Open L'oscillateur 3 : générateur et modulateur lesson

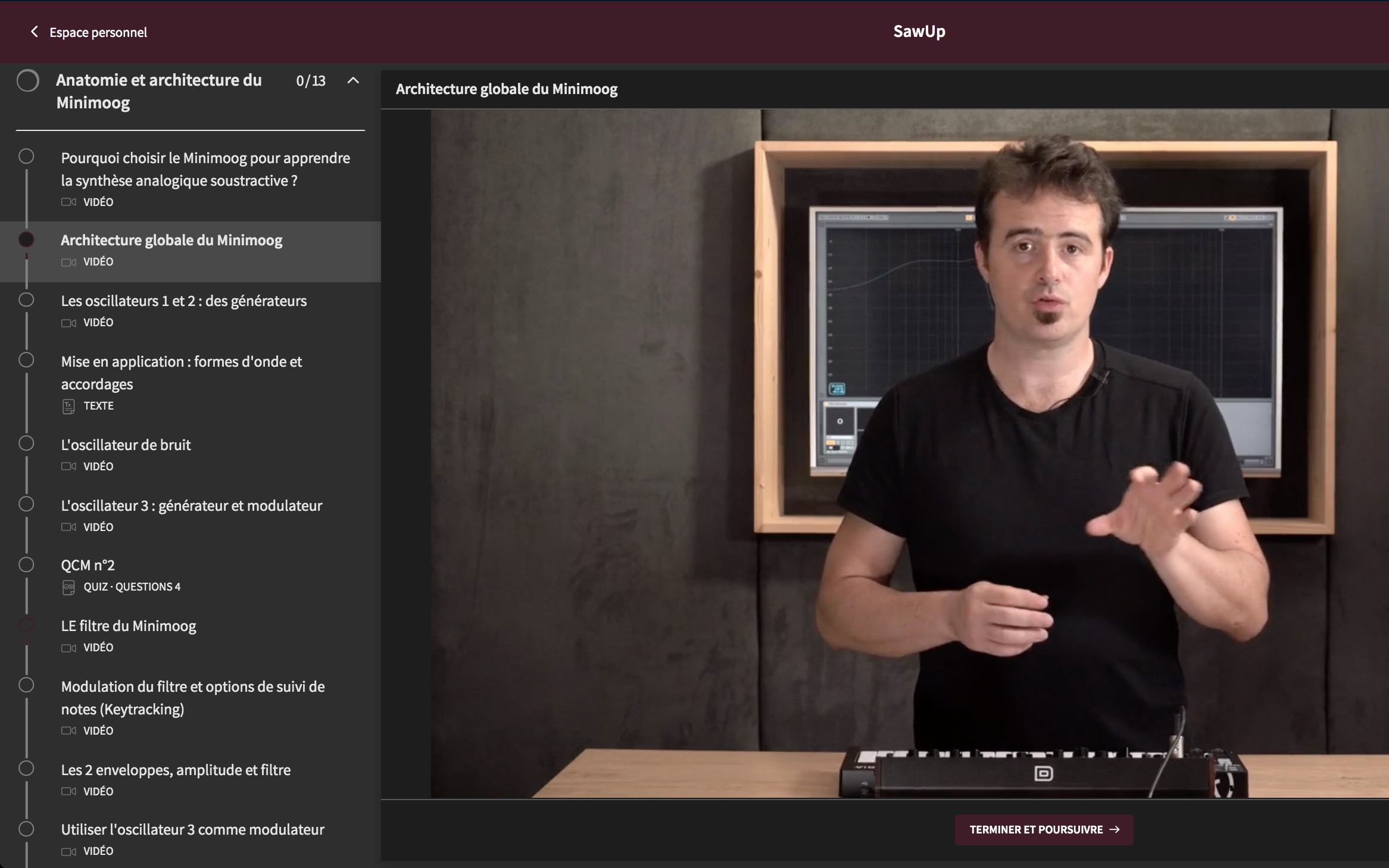coord(192,506)
